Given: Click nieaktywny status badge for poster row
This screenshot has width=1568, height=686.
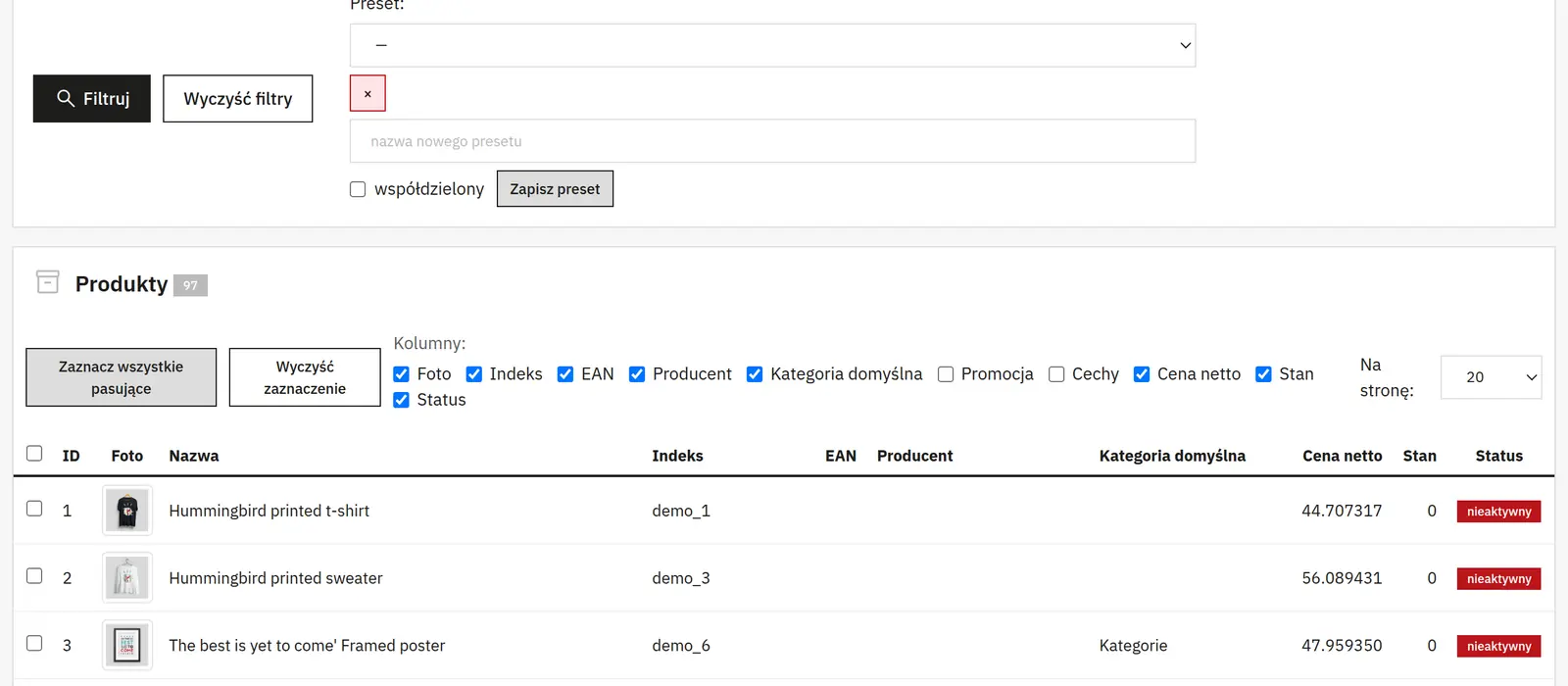Looking at the screenshot, I should pos(1499,647).
